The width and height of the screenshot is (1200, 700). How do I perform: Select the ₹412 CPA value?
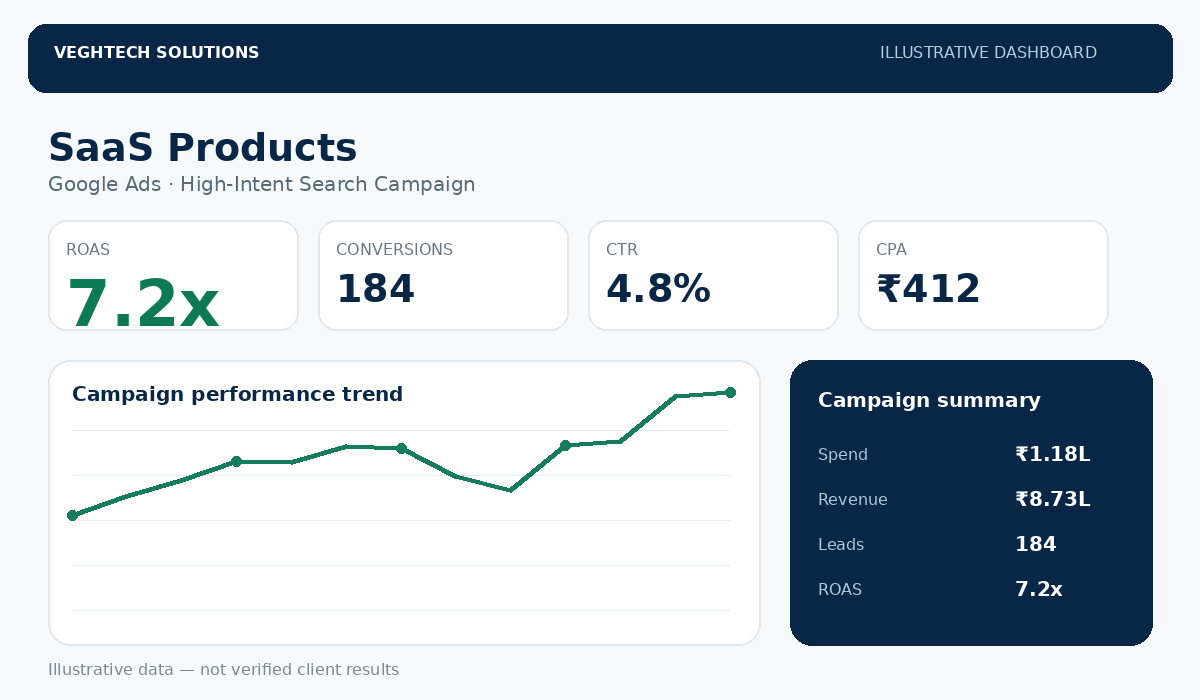tap(928, 289)
